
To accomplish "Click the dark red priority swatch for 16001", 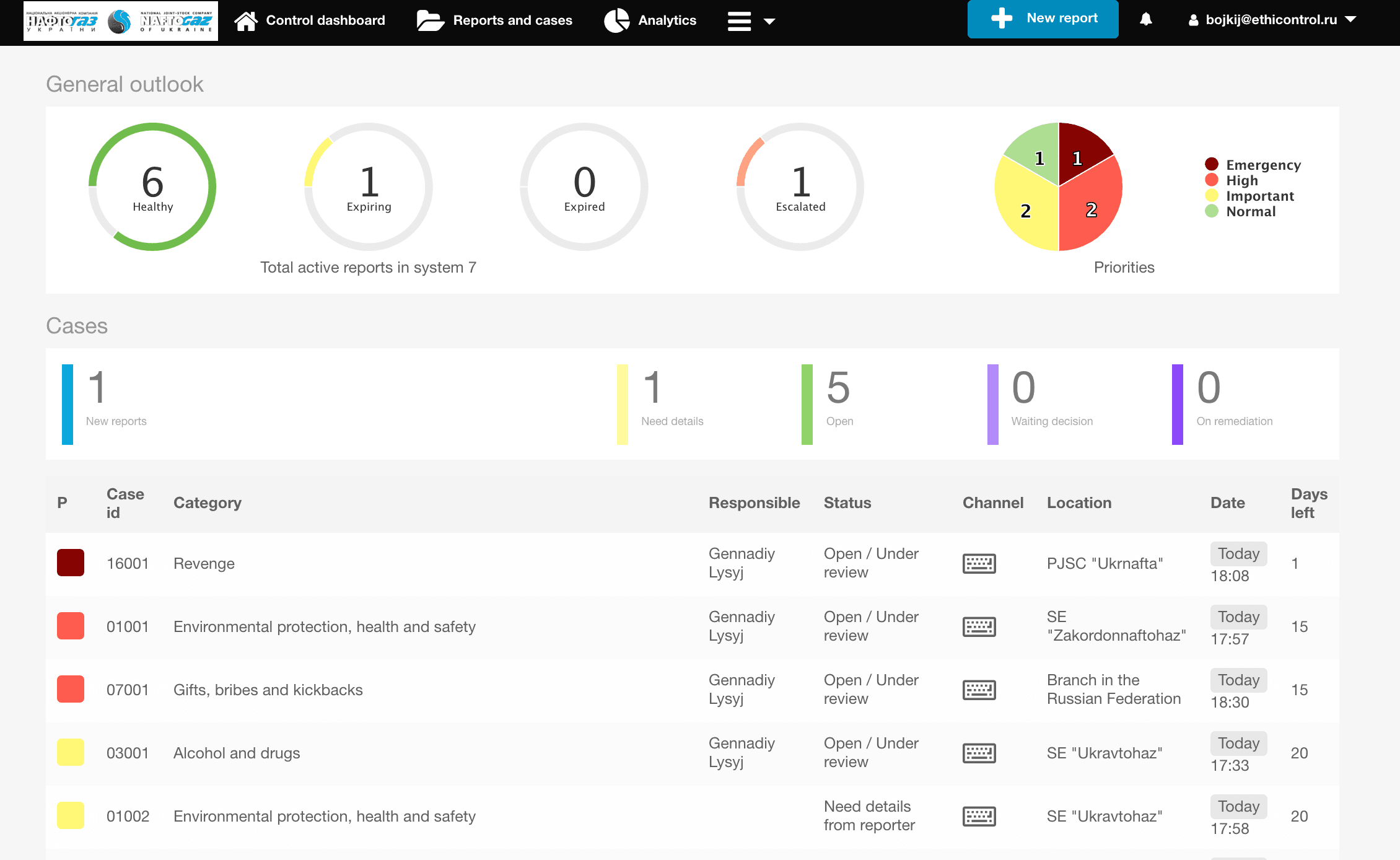I will click(71, 563).
